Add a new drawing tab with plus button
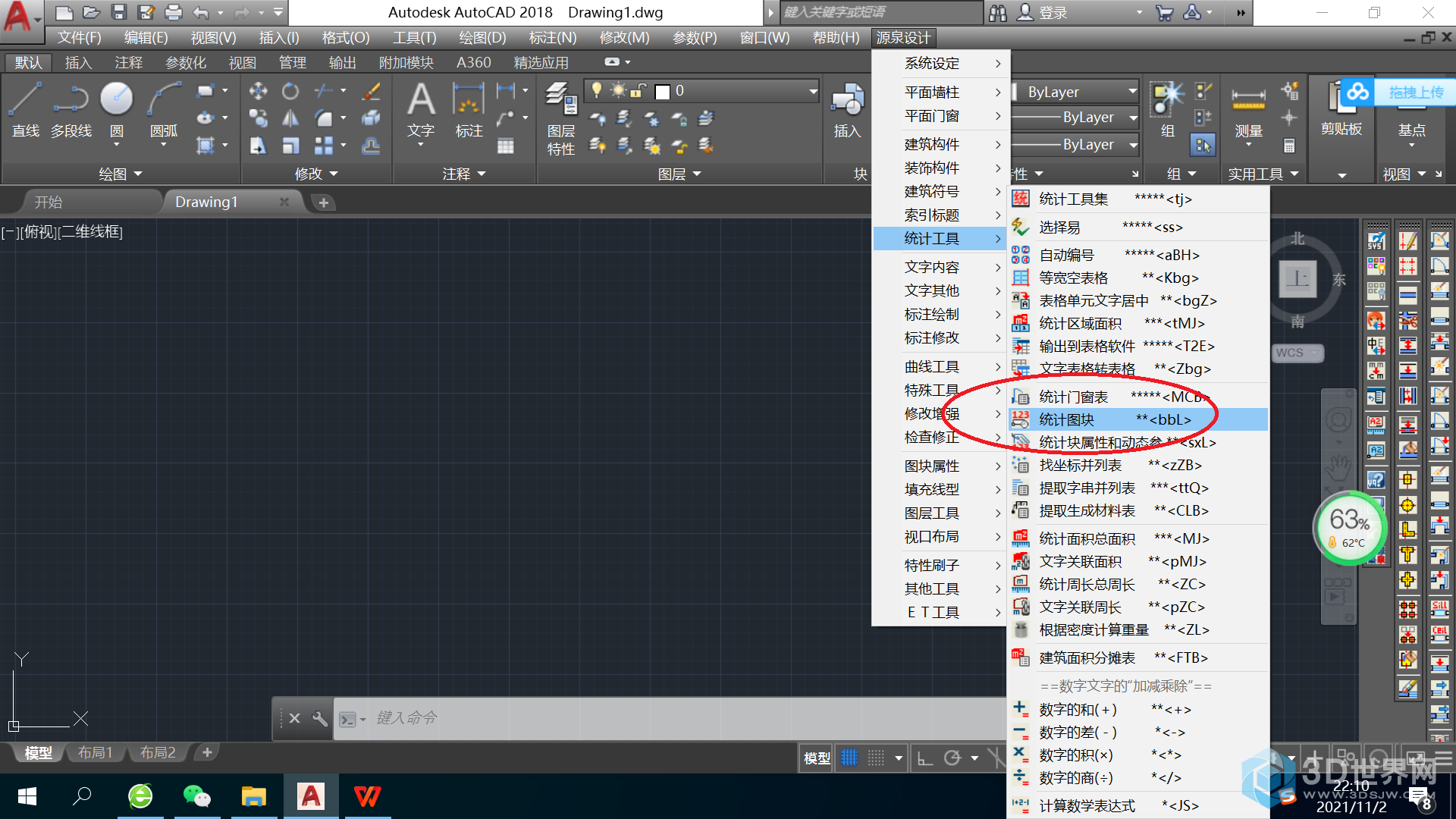This screenshot has width=1456, height=819. [x=324, y=202]
